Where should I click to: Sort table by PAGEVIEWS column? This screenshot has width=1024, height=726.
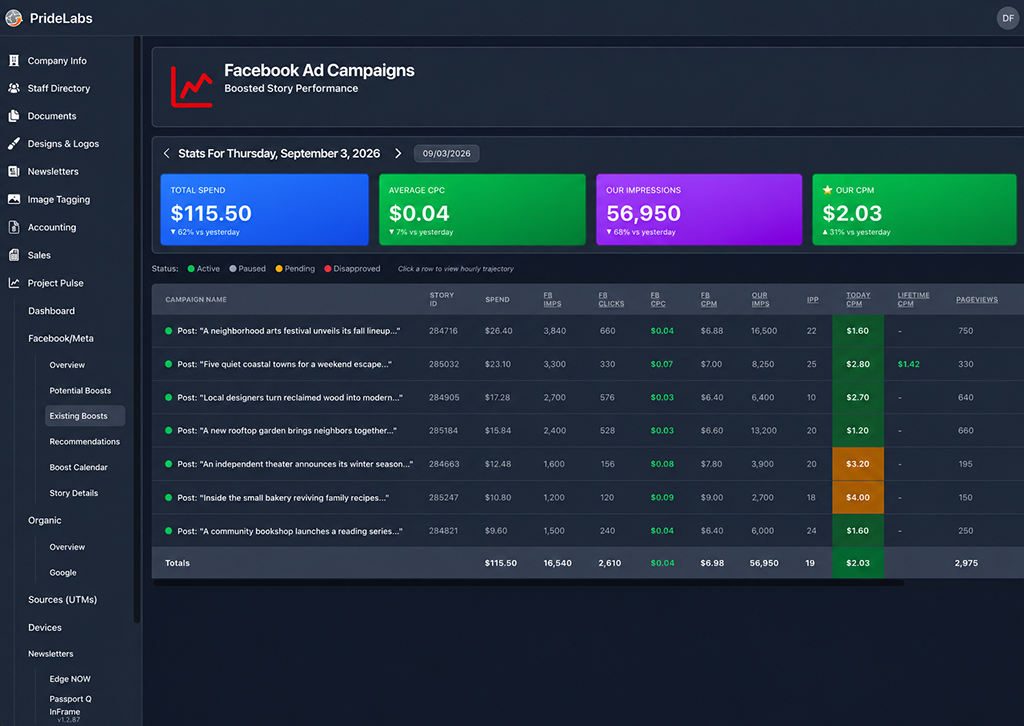(x=977, y=300)
